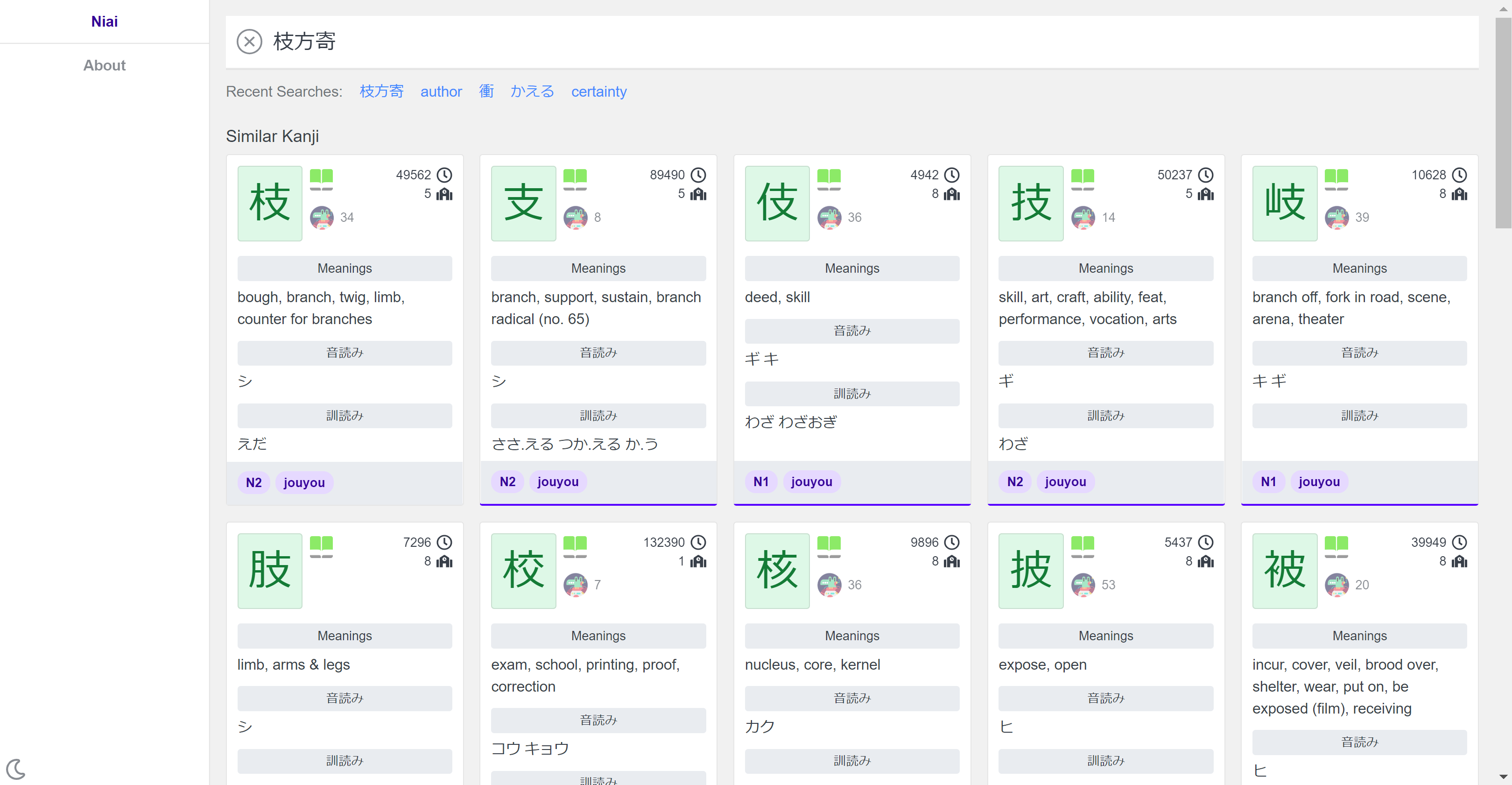Viewport: 1512px width, 785px height.
Task: Clear the search with the X icon
Action: coord(249,42)
